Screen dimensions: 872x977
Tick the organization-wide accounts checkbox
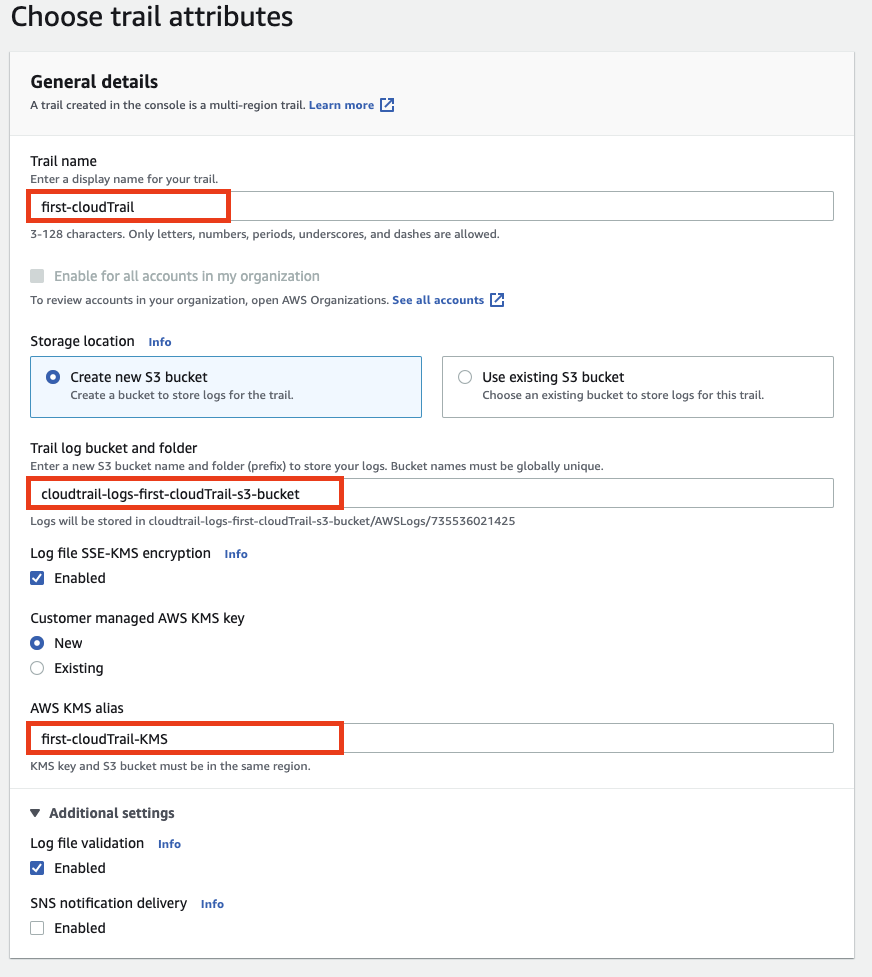[37, 275]
